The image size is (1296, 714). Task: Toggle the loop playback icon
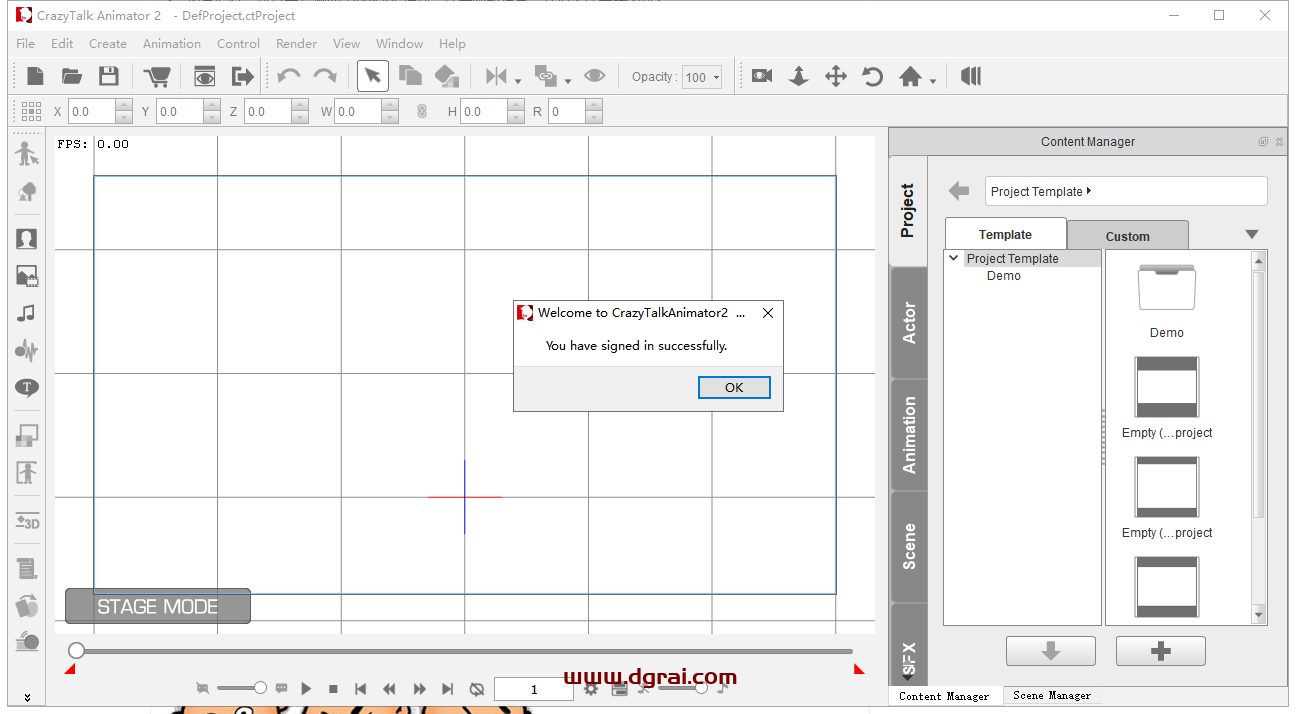click(477, 689)
